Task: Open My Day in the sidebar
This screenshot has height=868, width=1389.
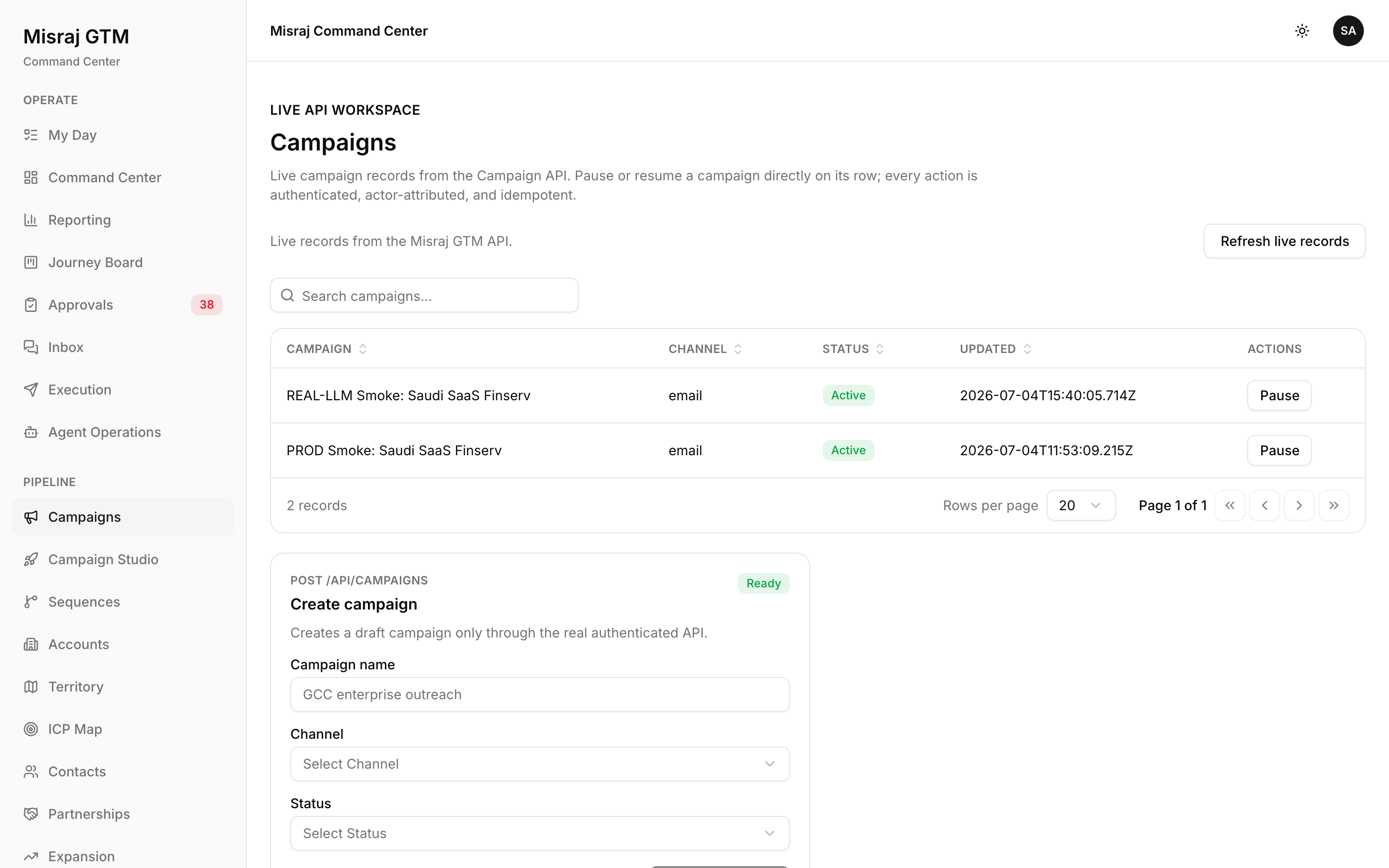Action: coord(123,135)
